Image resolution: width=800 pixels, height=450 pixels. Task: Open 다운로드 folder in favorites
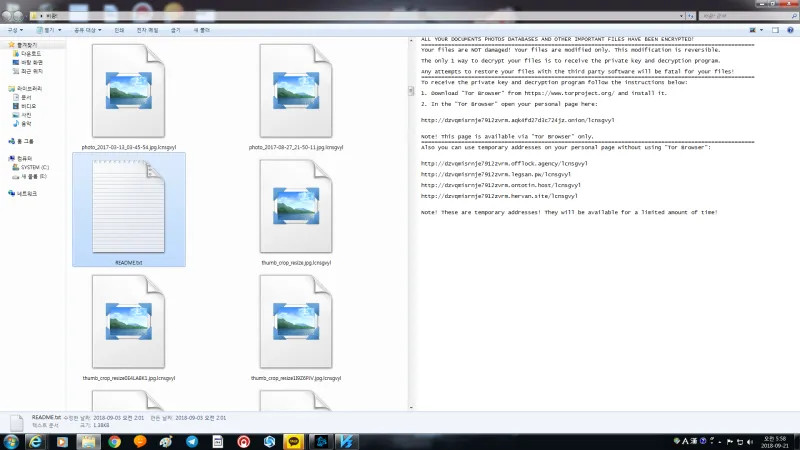click(x=30, y=54)
